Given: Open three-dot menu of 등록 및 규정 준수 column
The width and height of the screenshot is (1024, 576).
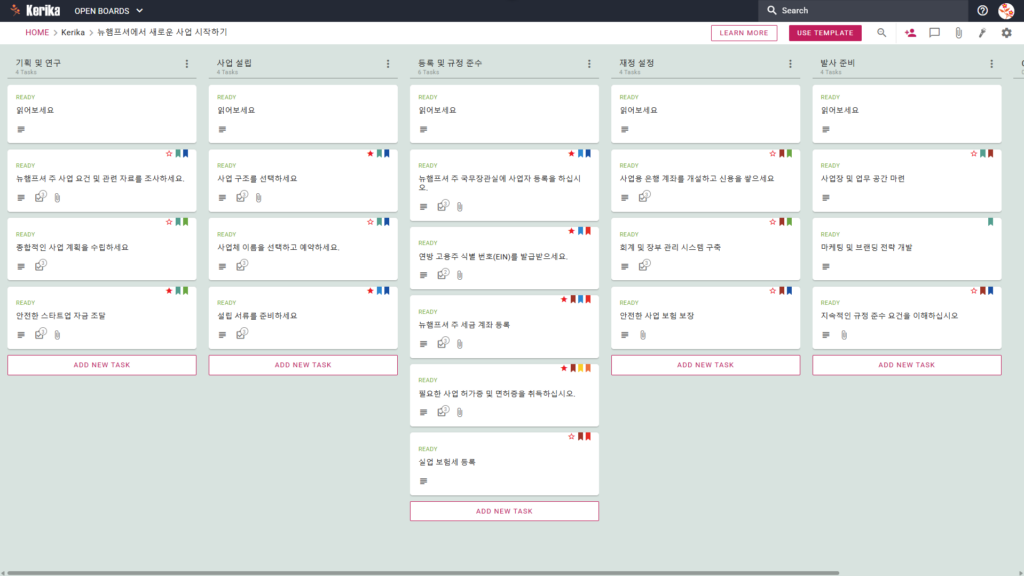Looking at the screenshot, I should point(589,64).
